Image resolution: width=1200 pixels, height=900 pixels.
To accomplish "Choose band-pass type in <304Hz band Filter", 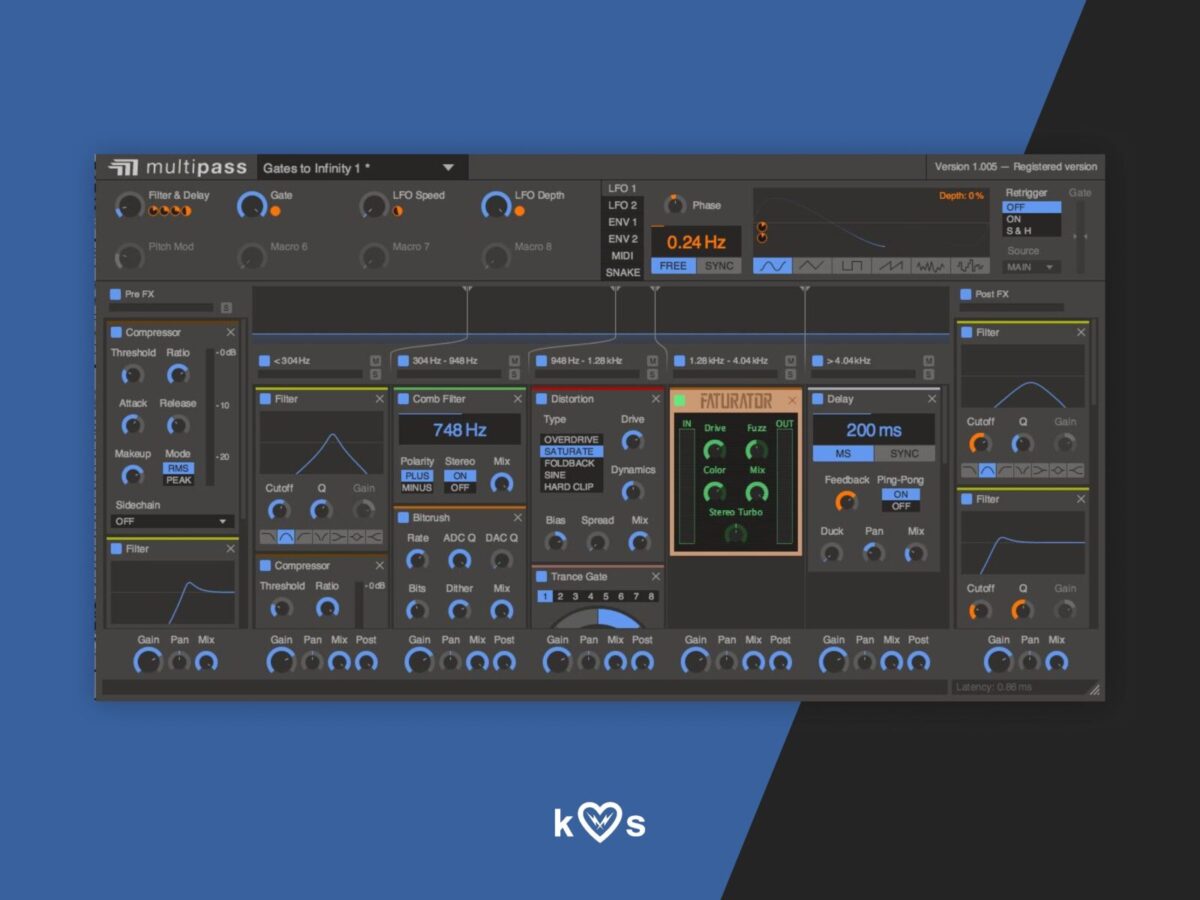I will click(x=286, y=537).
